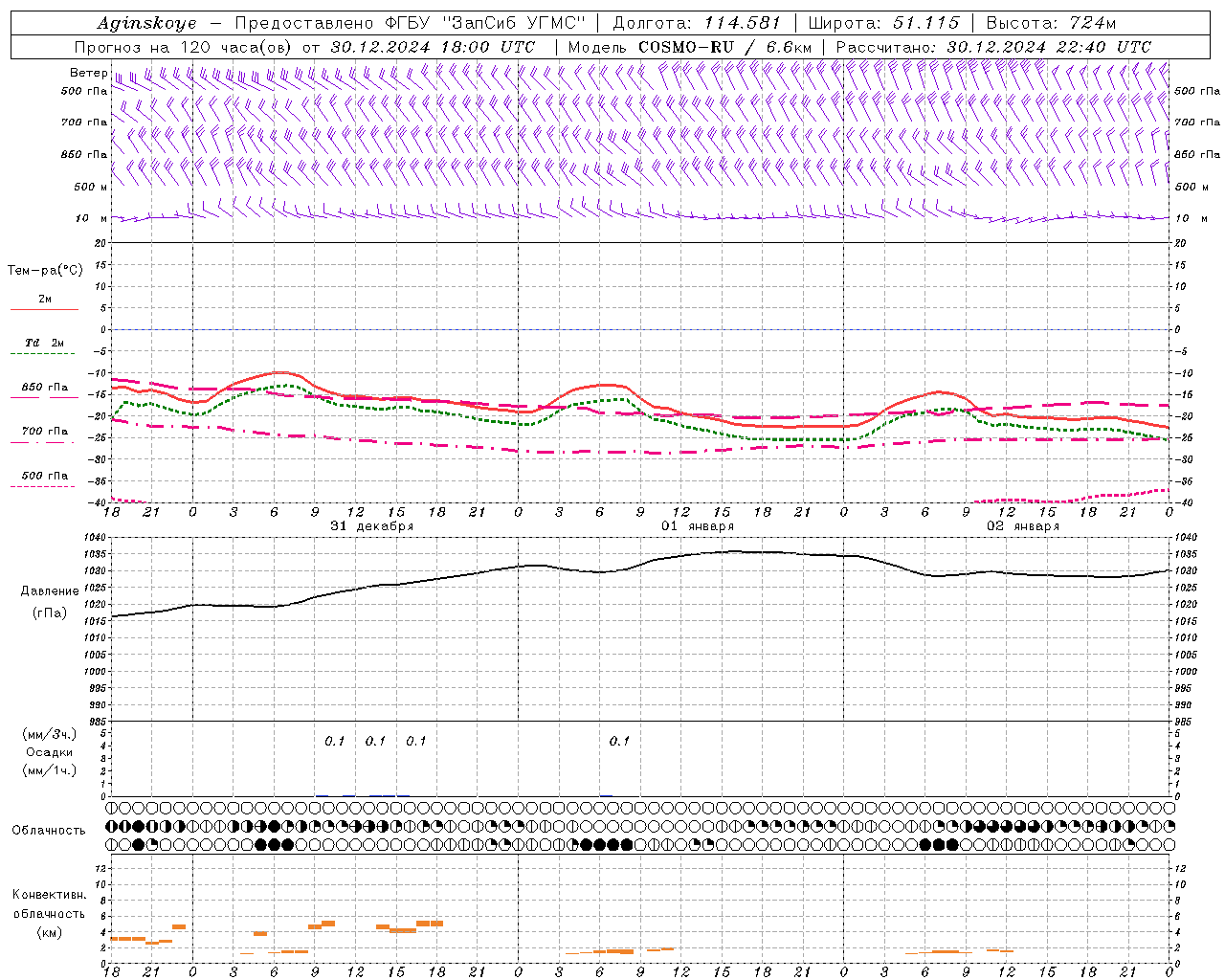The width and height of the screenshot is (1225, 980).
Task: Click the 01 января date label
Action: point(698,526)
